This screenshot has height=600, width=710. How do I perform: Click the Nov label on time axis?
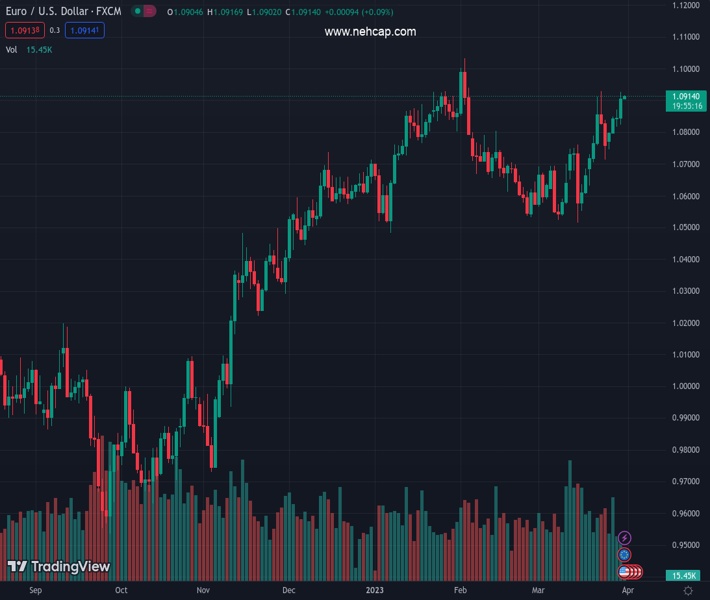(x=203, y=591)
